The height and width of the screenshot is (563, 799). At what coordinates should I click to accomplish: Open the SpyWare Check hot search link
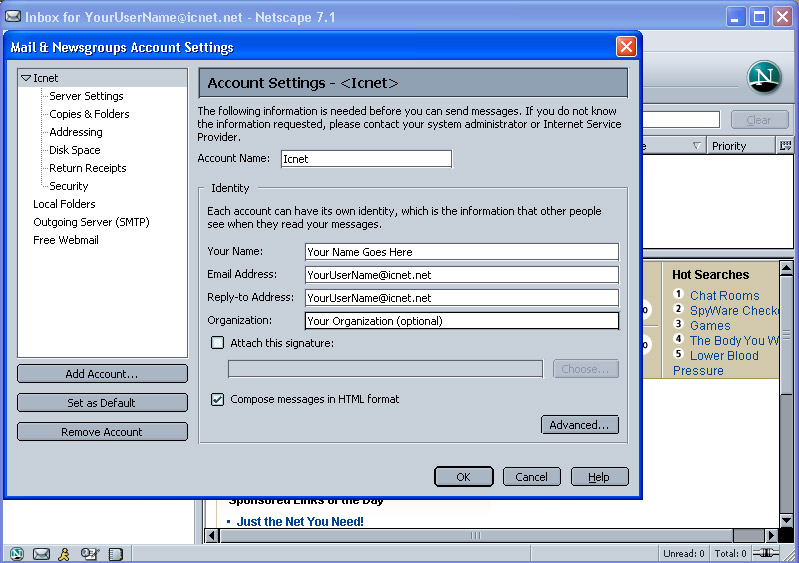734,310
